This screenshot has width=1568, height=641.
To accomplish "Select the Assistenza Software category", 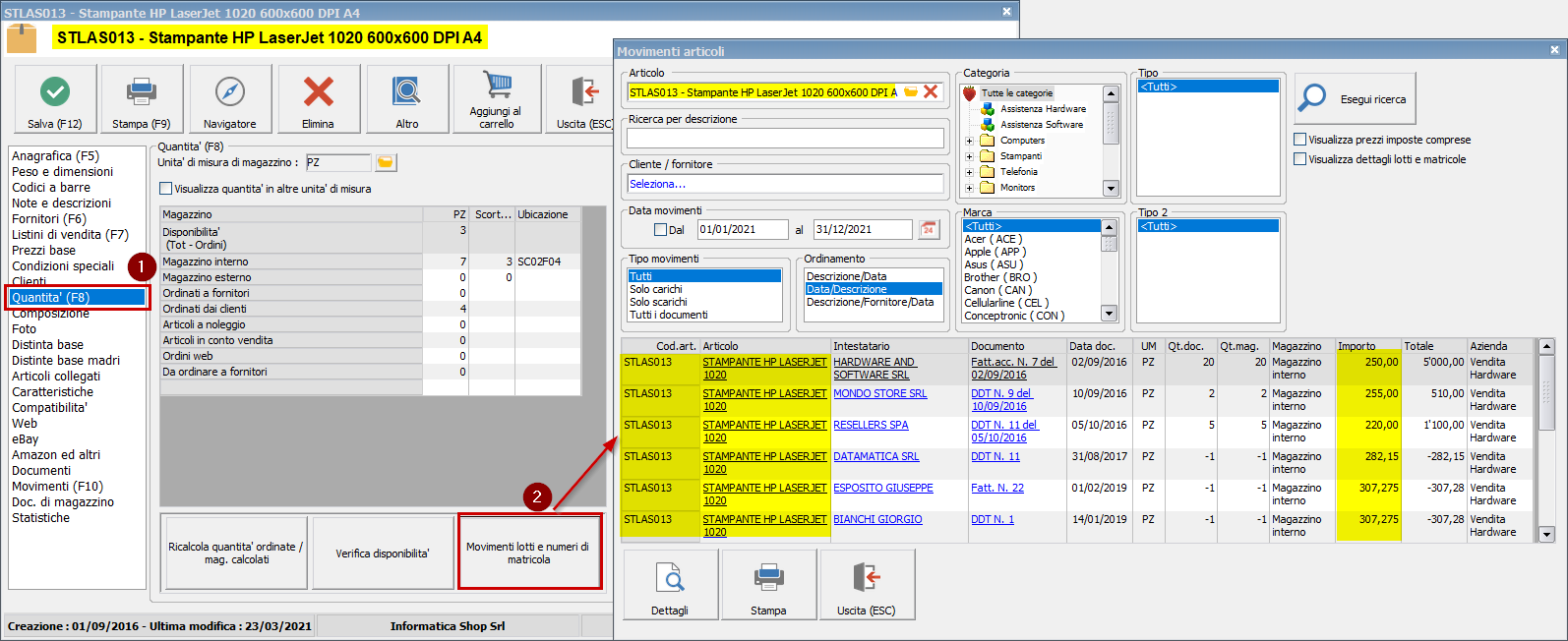I will point(1042,125).
